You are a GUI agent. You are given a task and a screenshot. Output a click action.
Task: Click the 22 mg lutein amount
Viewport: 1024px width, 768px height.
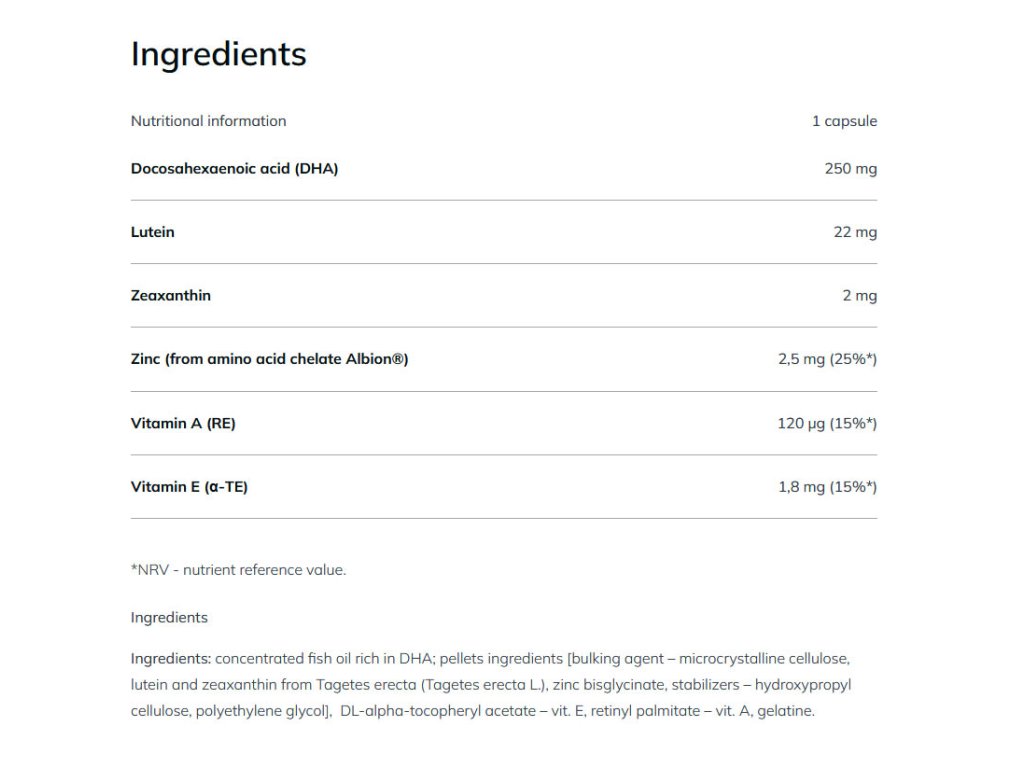pos(855,232)
